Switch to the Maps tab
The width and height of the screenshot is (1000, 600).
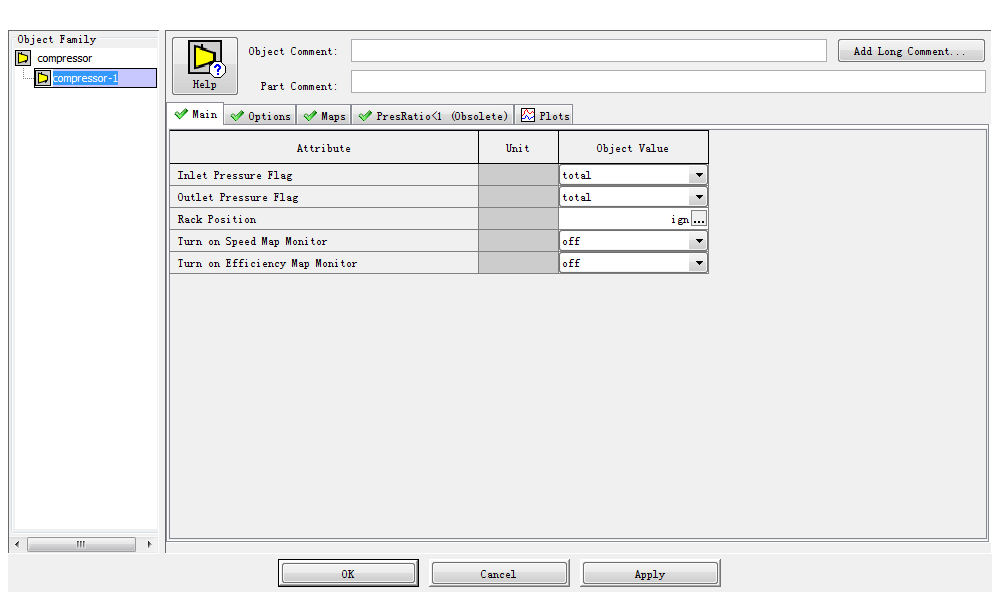click(x=324, y=116)
